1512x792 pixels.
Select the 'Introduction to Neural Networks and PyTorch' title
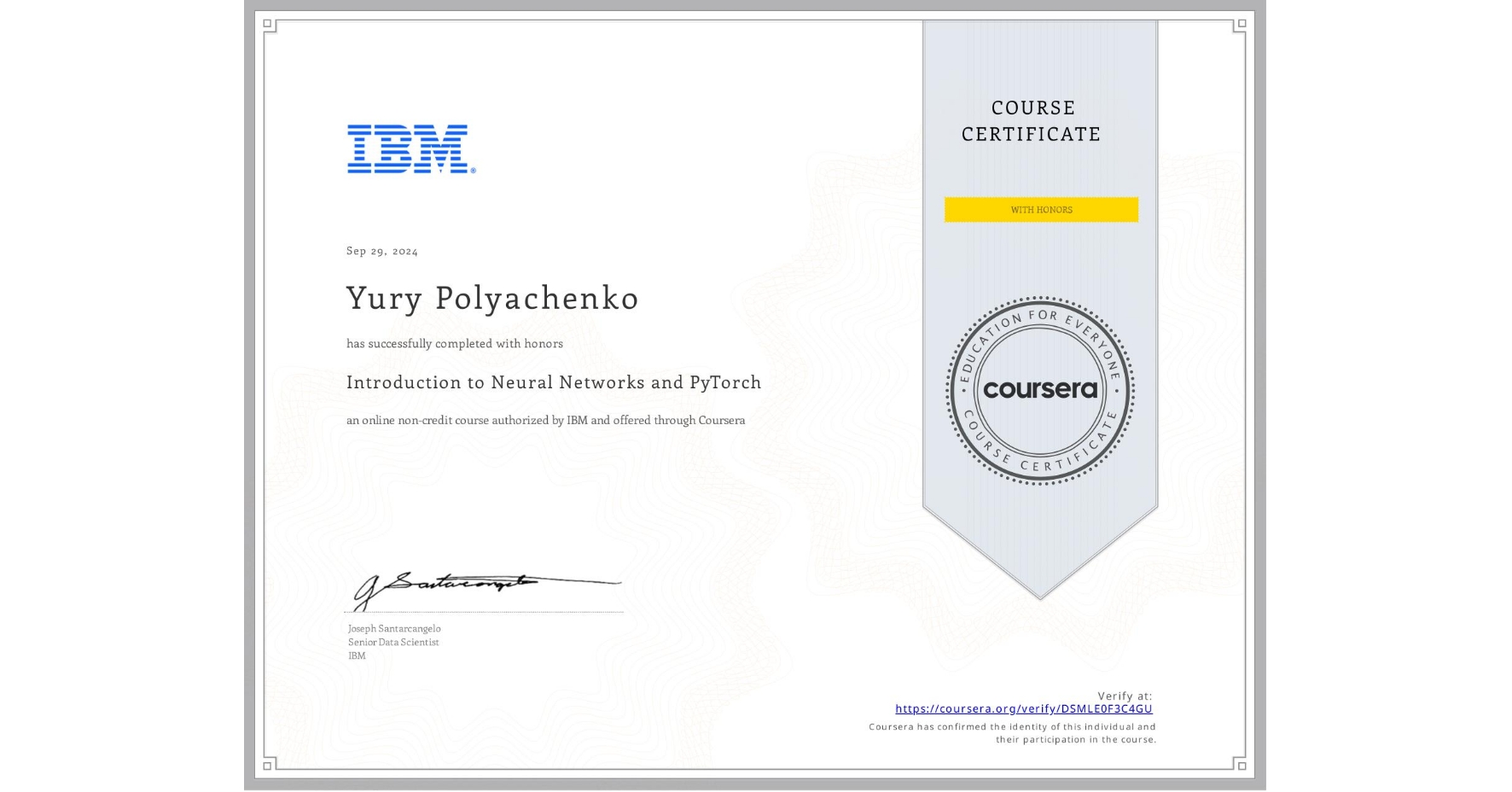click(x=555, y=383)
